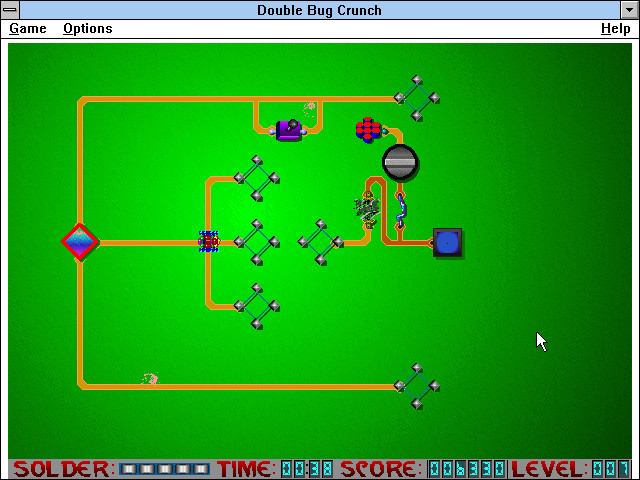Click the diamond socket on the top trace
Viewport: 640px width, 480px height.
[x=416, y=98]
